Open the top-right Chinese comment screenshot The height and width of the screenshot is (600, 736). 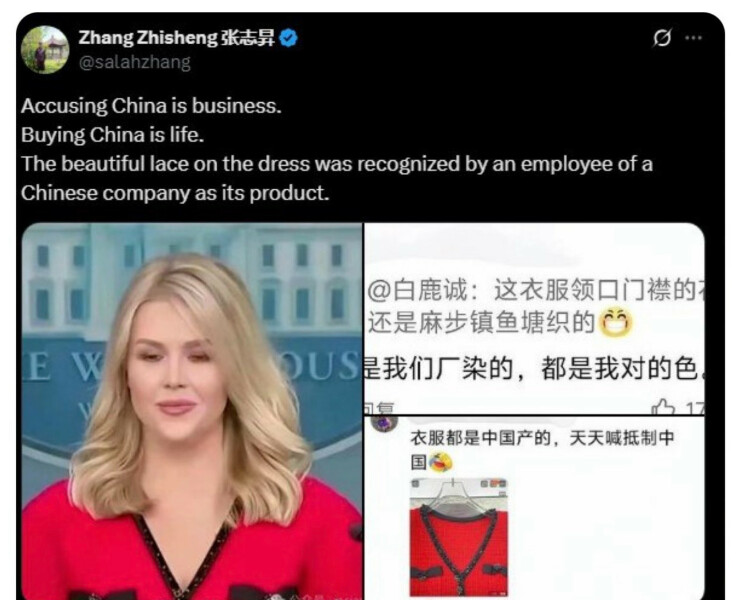pos(534,319)
